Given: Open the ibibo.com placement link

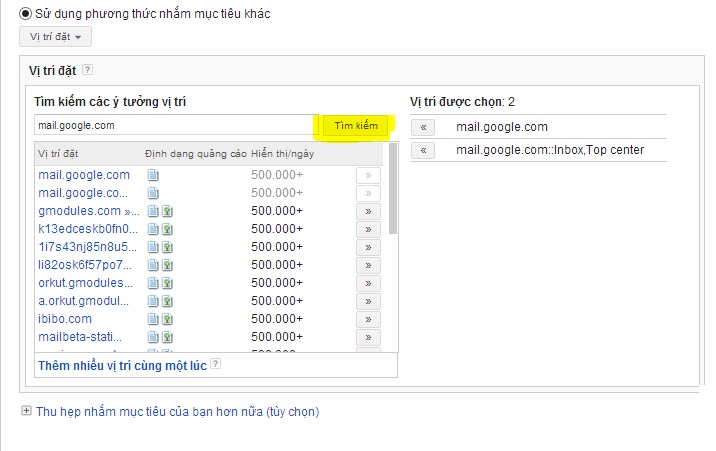Looking at the screenshot, I should [65, 319].
